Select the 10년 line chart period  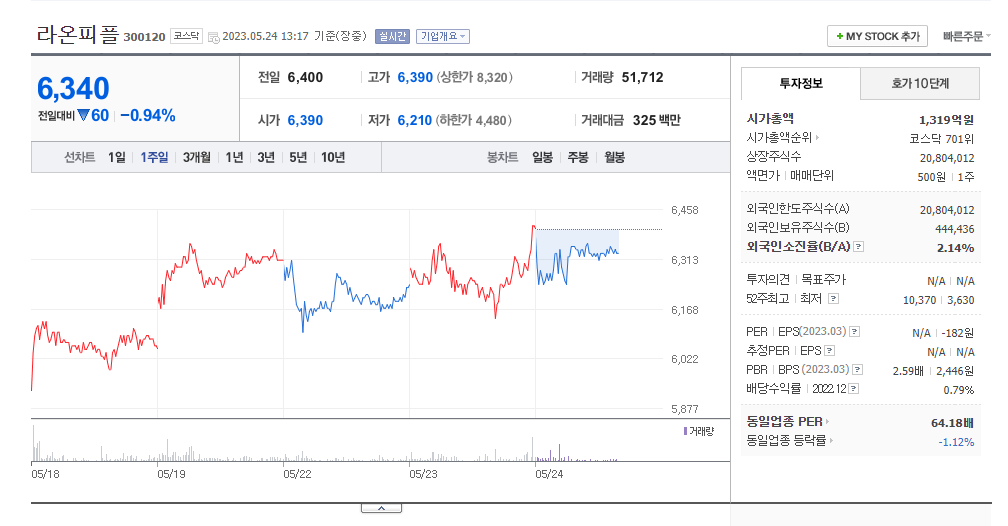point(333,158)
